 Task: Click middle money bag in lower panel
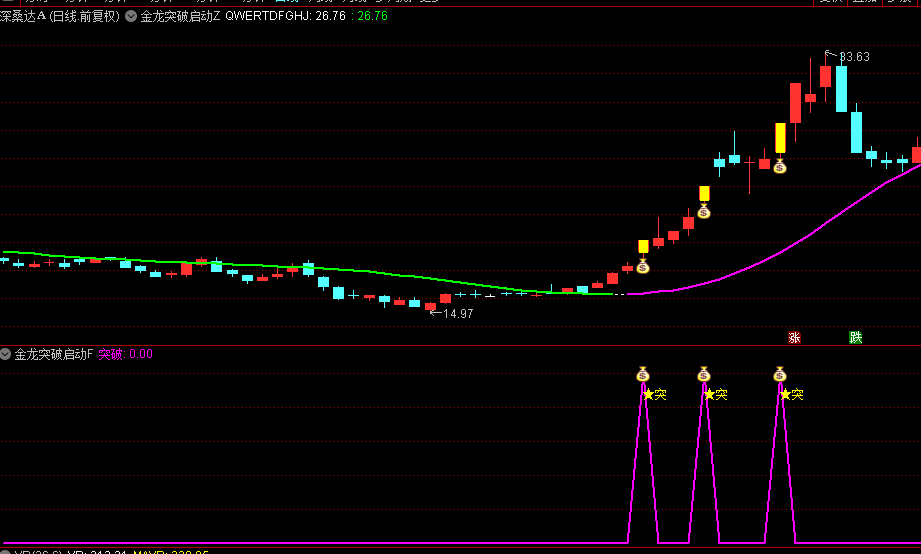coord(704,374)
